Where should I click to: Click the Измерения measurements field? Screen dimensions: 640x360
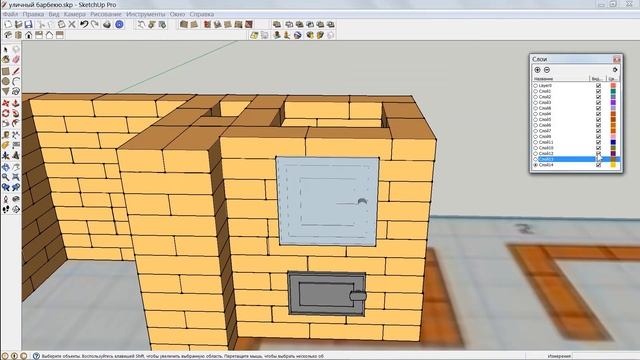click(x=605, y=356)
